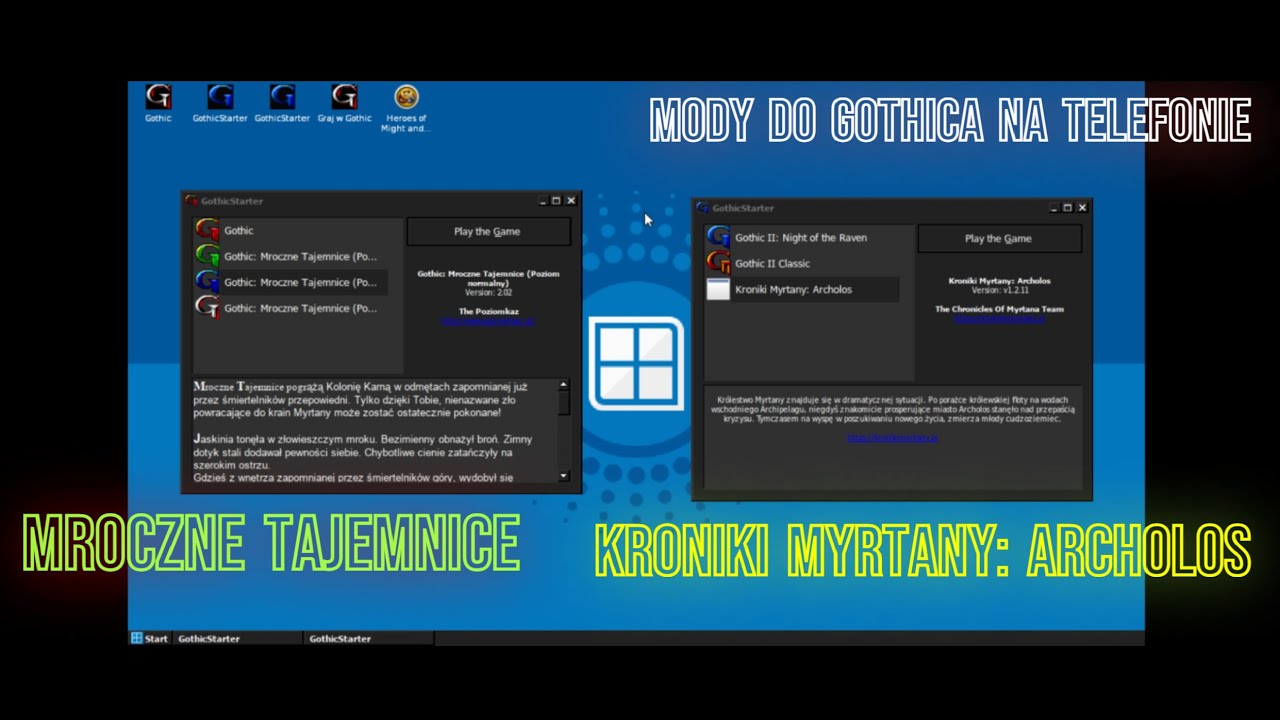Click the Mroczne Tajemnice description text box

pos(375,431)
